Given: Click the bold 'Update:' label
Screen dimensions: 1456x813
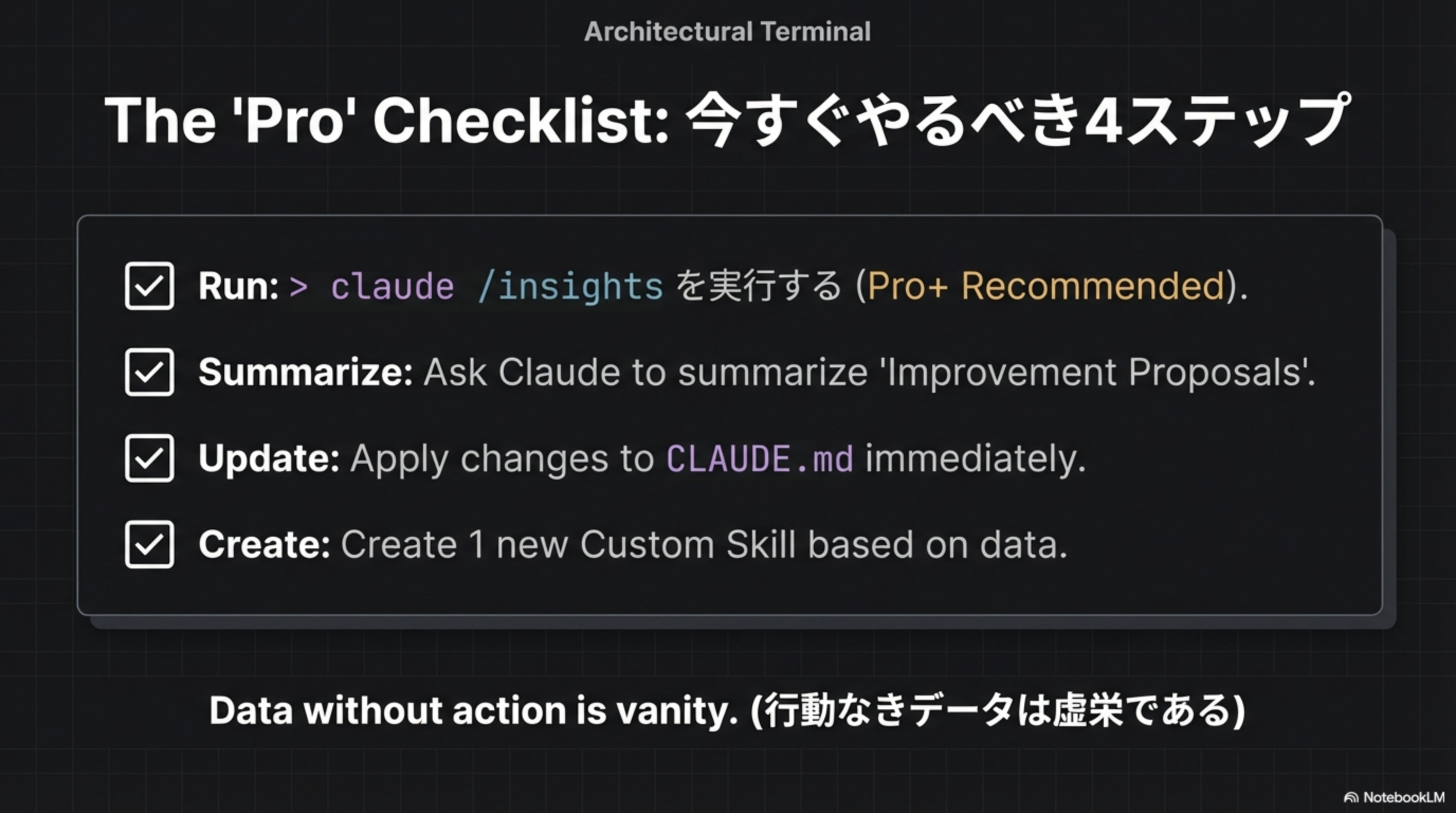Looking at the screenshot, I should tap(268, 458).
